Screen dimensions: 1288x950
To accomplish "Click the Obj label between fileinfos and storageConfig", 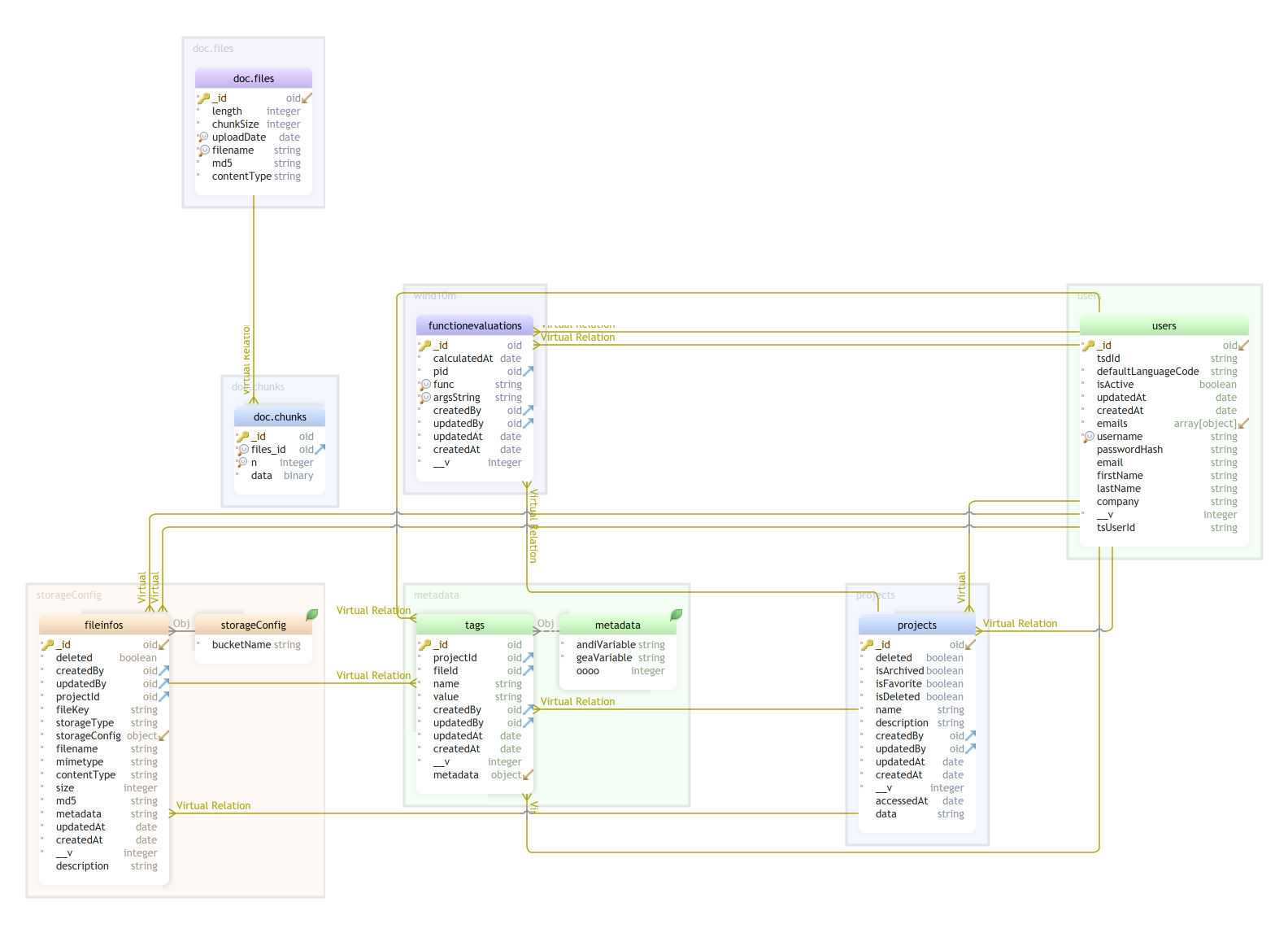I will click(181, 624).
